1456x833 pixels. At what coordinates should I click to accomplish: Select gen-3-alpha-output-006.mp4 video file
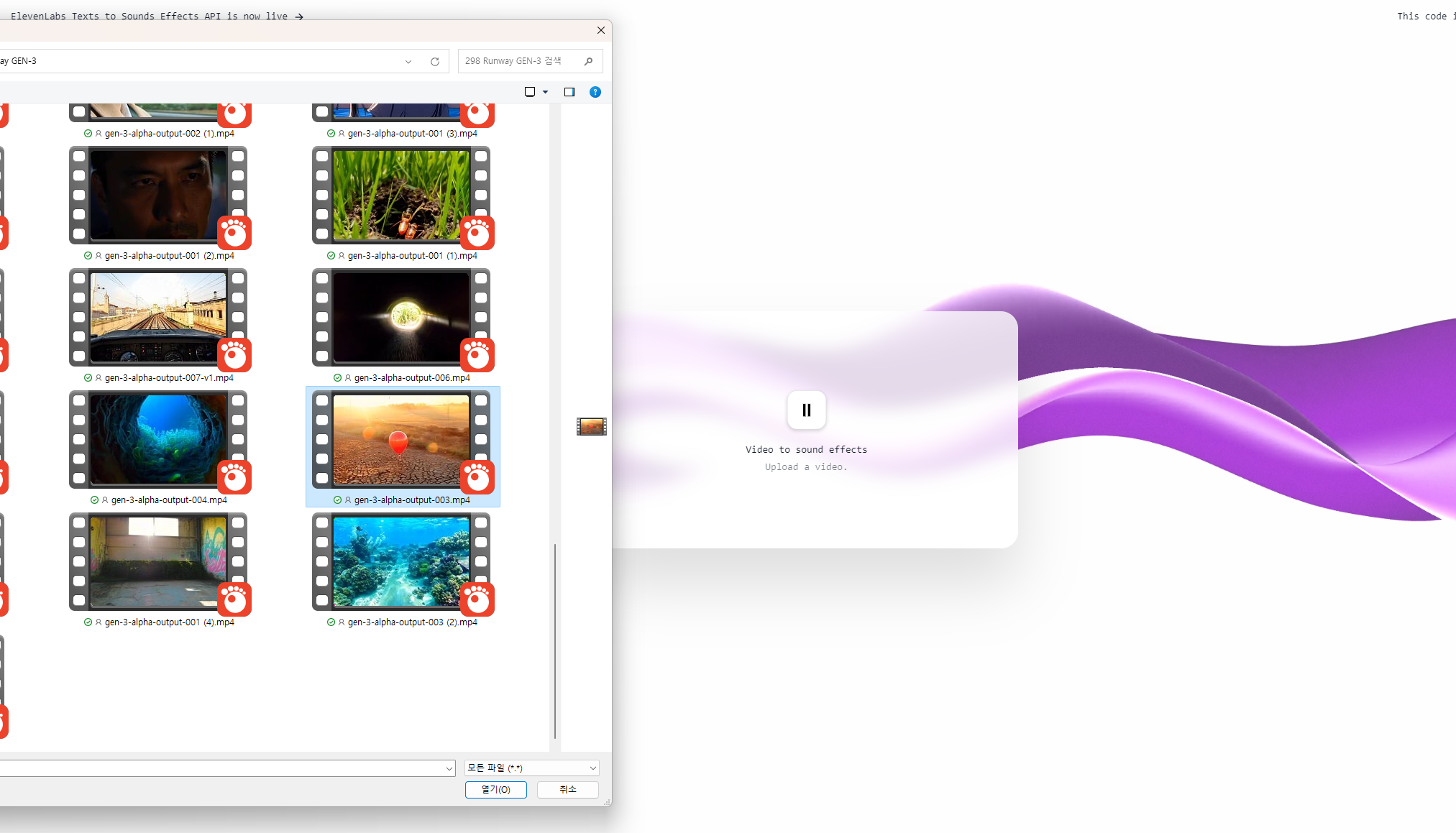coord(402,318)
